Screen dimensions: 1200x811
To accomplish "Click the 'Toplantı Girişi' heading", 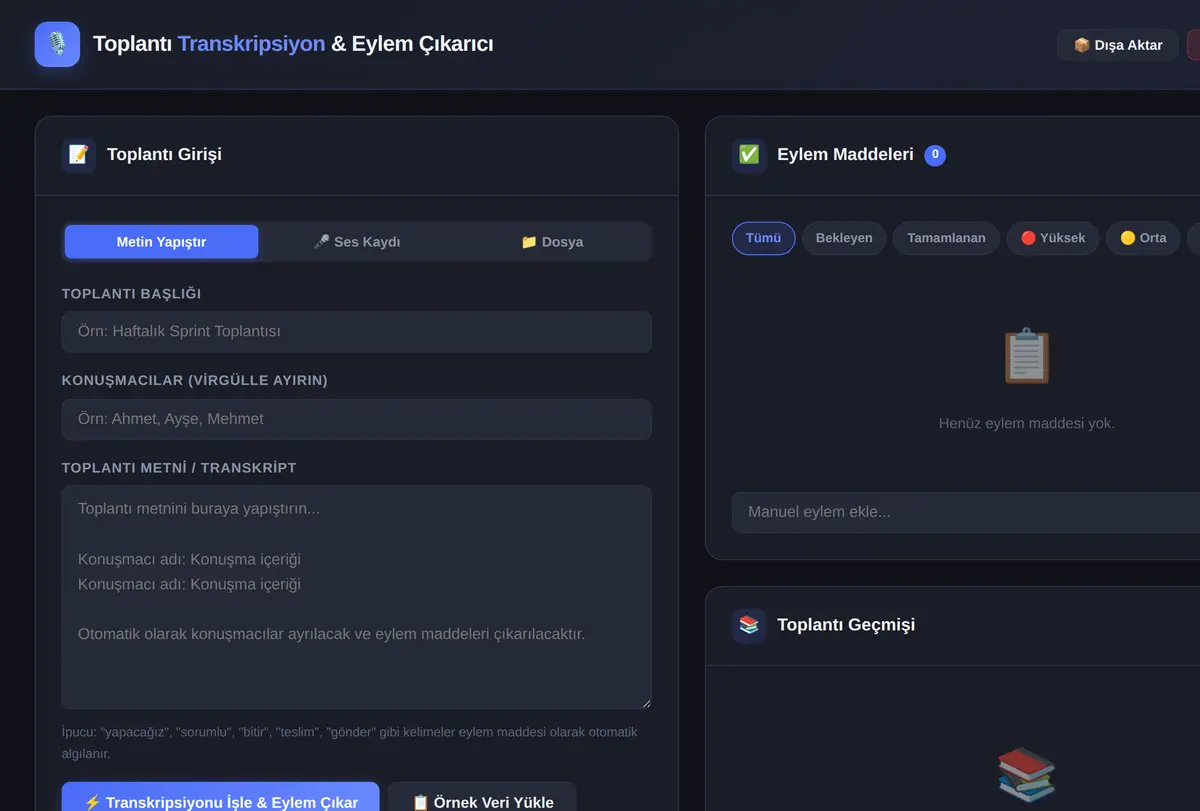I will (x=164, y=155).
